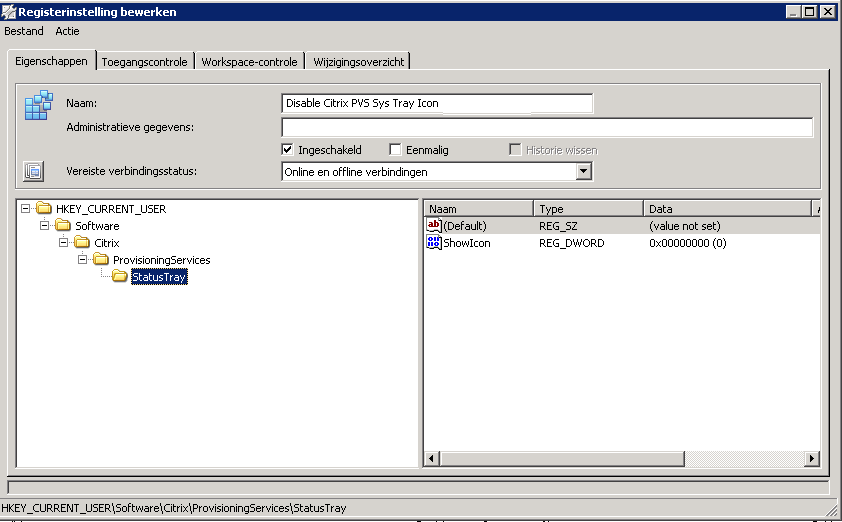
Task: Switch to the Workspace-controle tab
Action: 249,62
